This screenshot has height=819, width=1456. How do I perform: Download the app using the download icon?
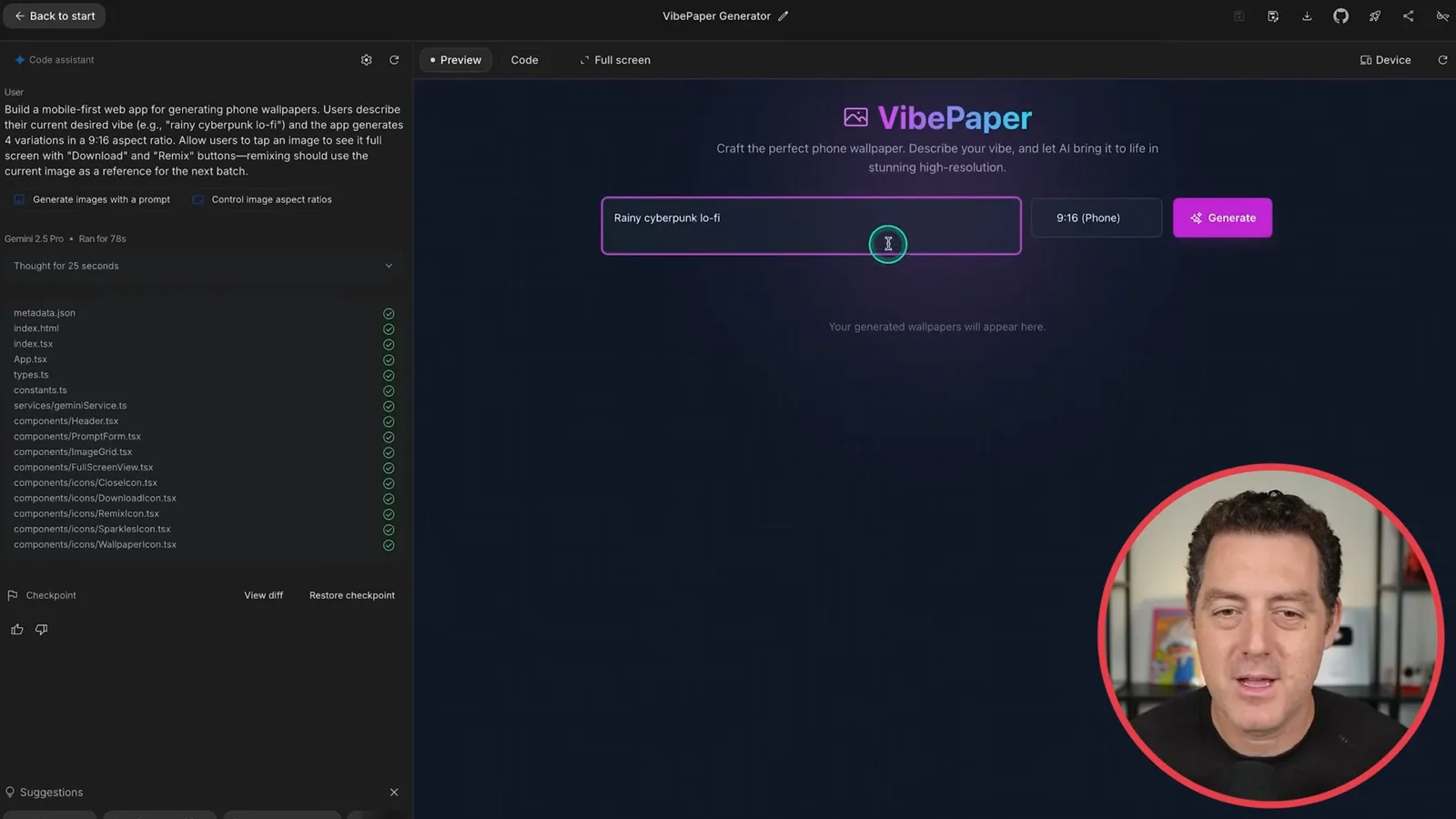click(1307, 15)
